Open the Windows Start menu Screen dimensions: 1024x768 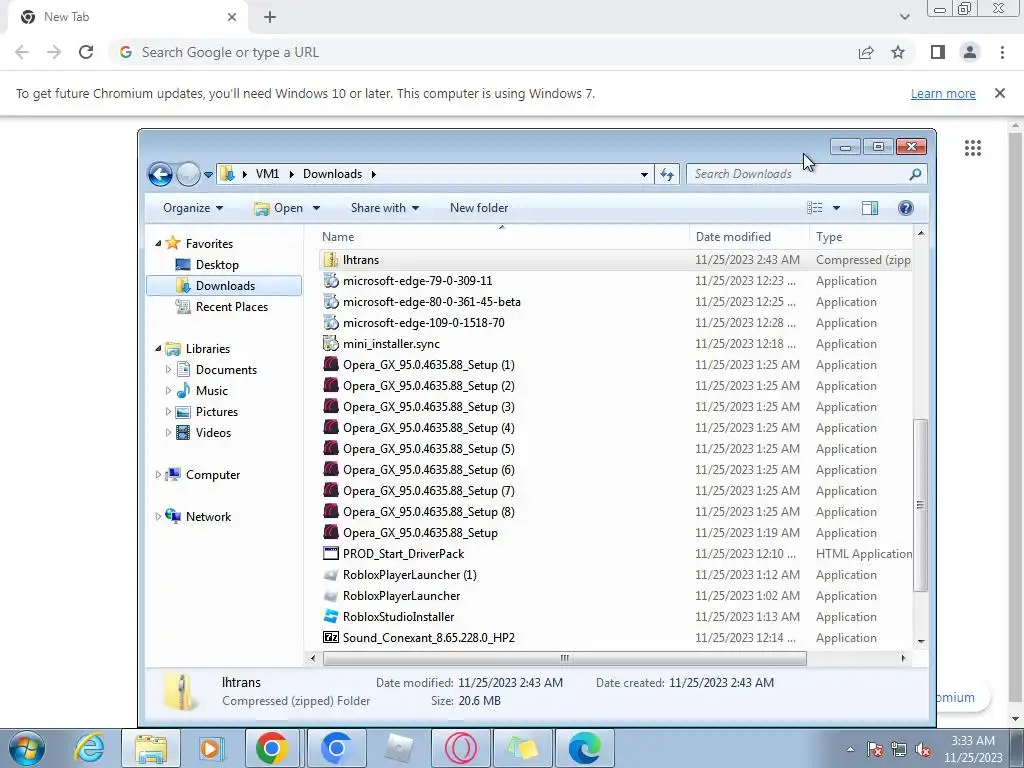pos(26,748)
